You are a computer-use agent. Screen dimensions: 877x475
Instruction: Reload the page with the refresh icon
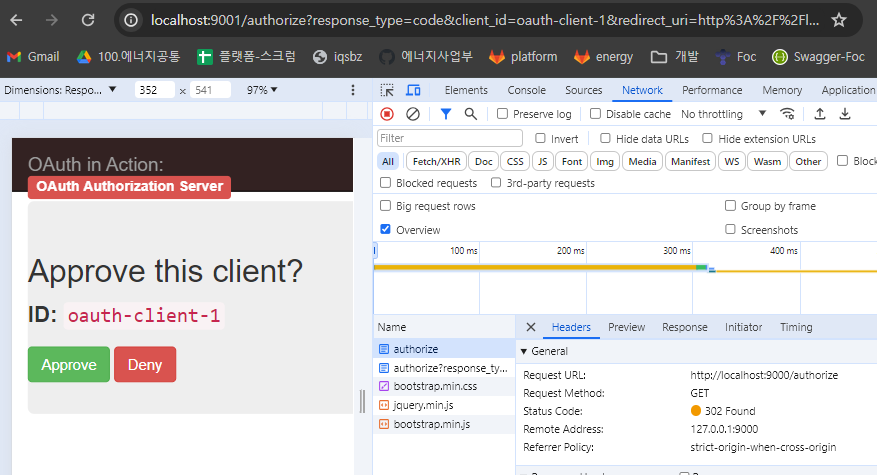coord(88,21)
